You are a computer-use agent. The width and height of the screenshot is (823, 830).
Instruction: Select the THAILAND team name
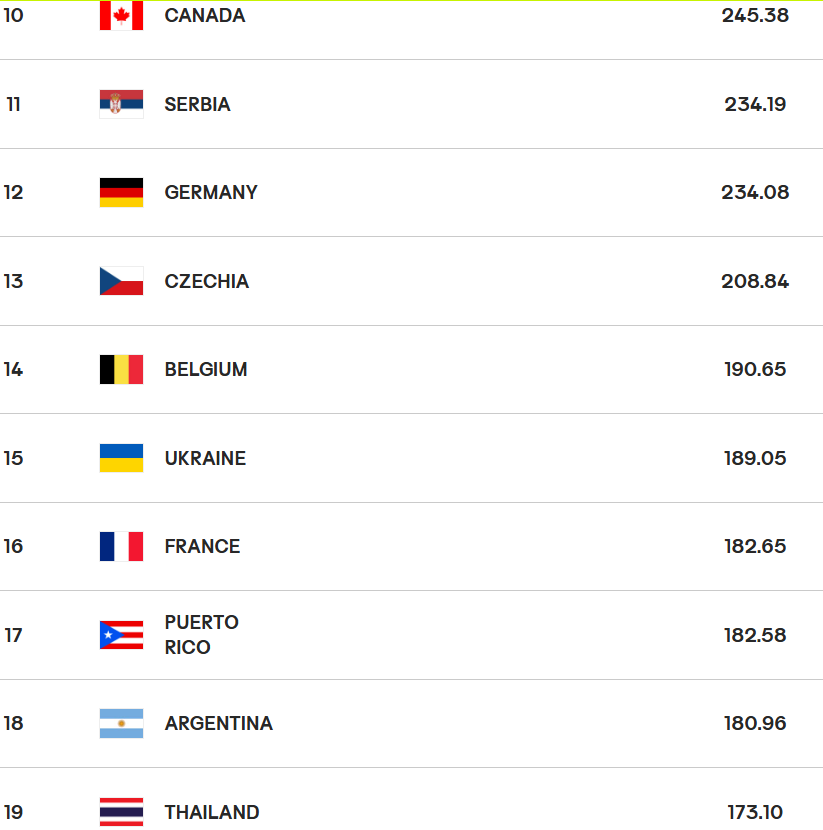pyautogui.click(x=212, y=812)
